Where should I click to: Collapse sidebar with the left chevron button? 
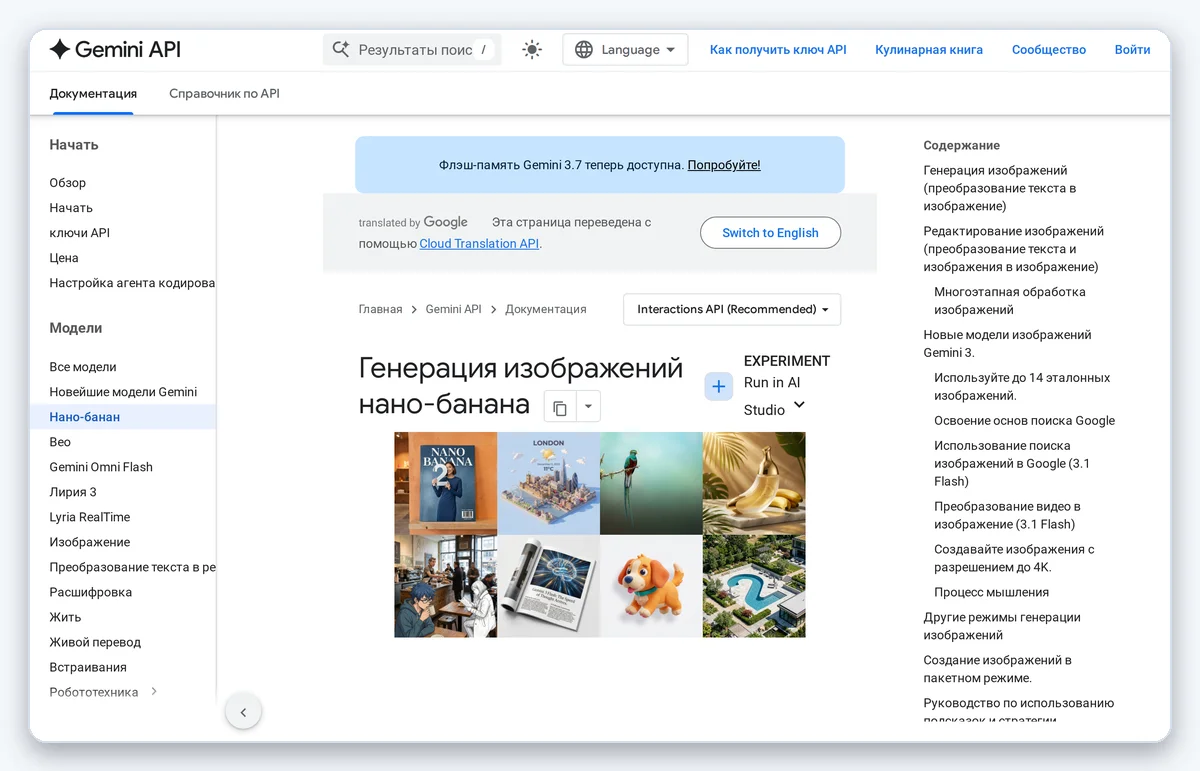click(x=243, y=713)
